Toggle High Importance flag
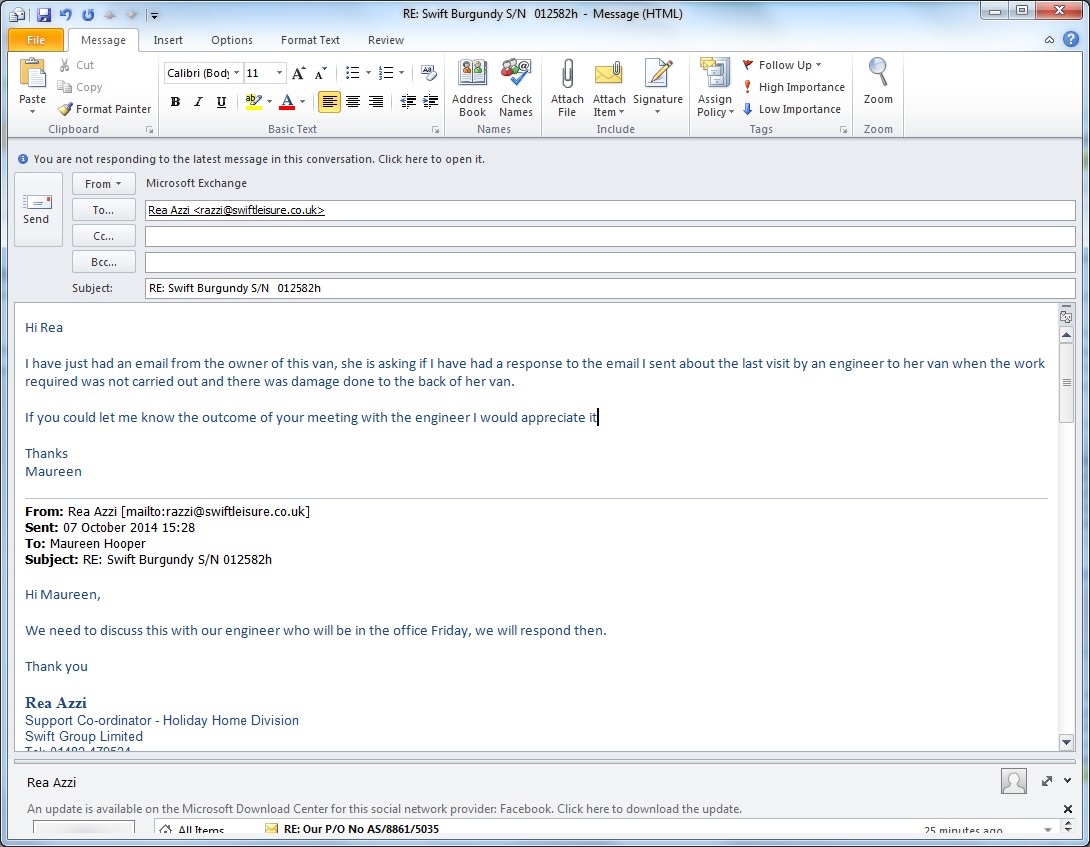The width and height of the screenshot is (1090, 847). (793, 87)
